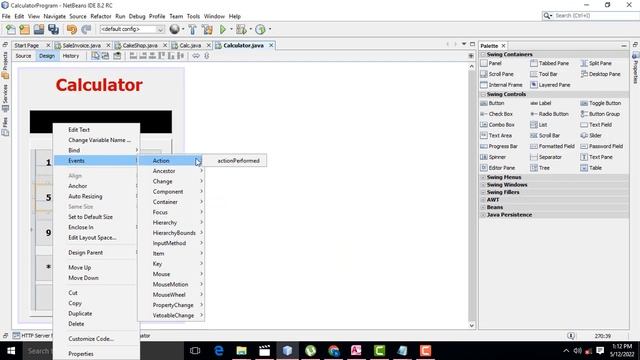Screen dimensions: 640x360
Task: Select the Panel container in Palette
Action: (x=491, y=63)
